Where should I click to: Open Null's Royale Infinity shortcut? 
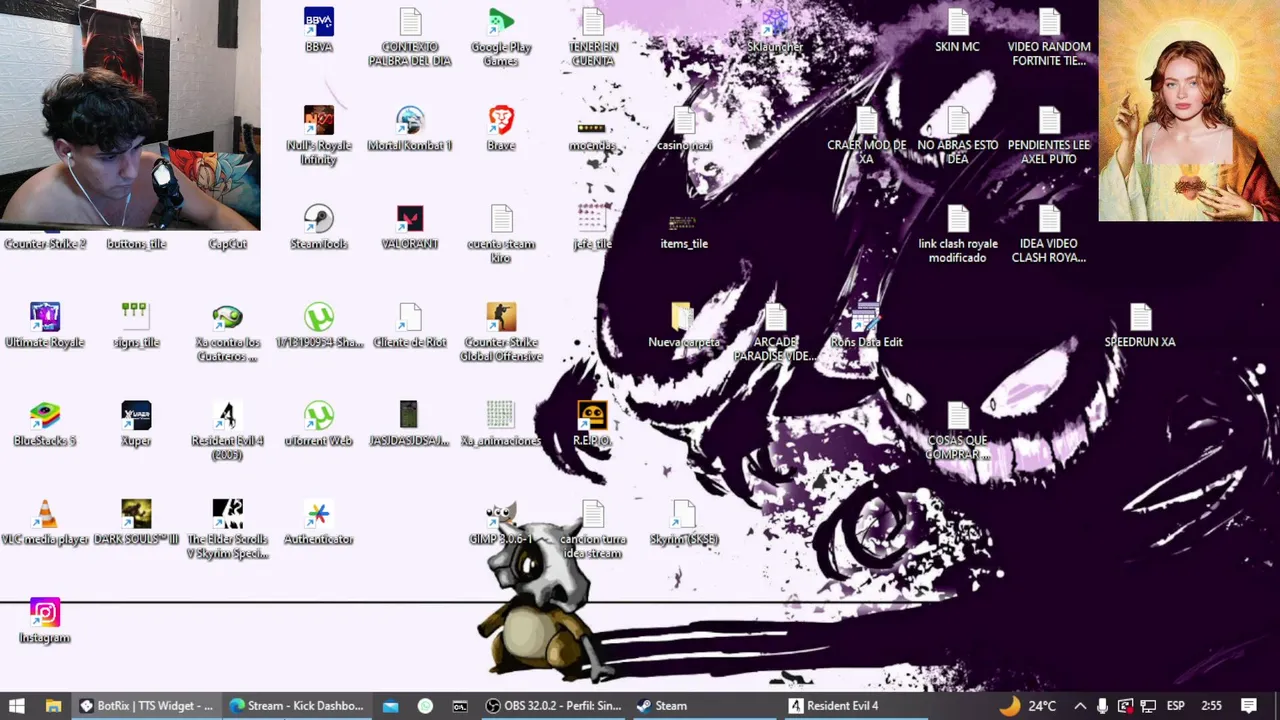[x=318, y=135]
